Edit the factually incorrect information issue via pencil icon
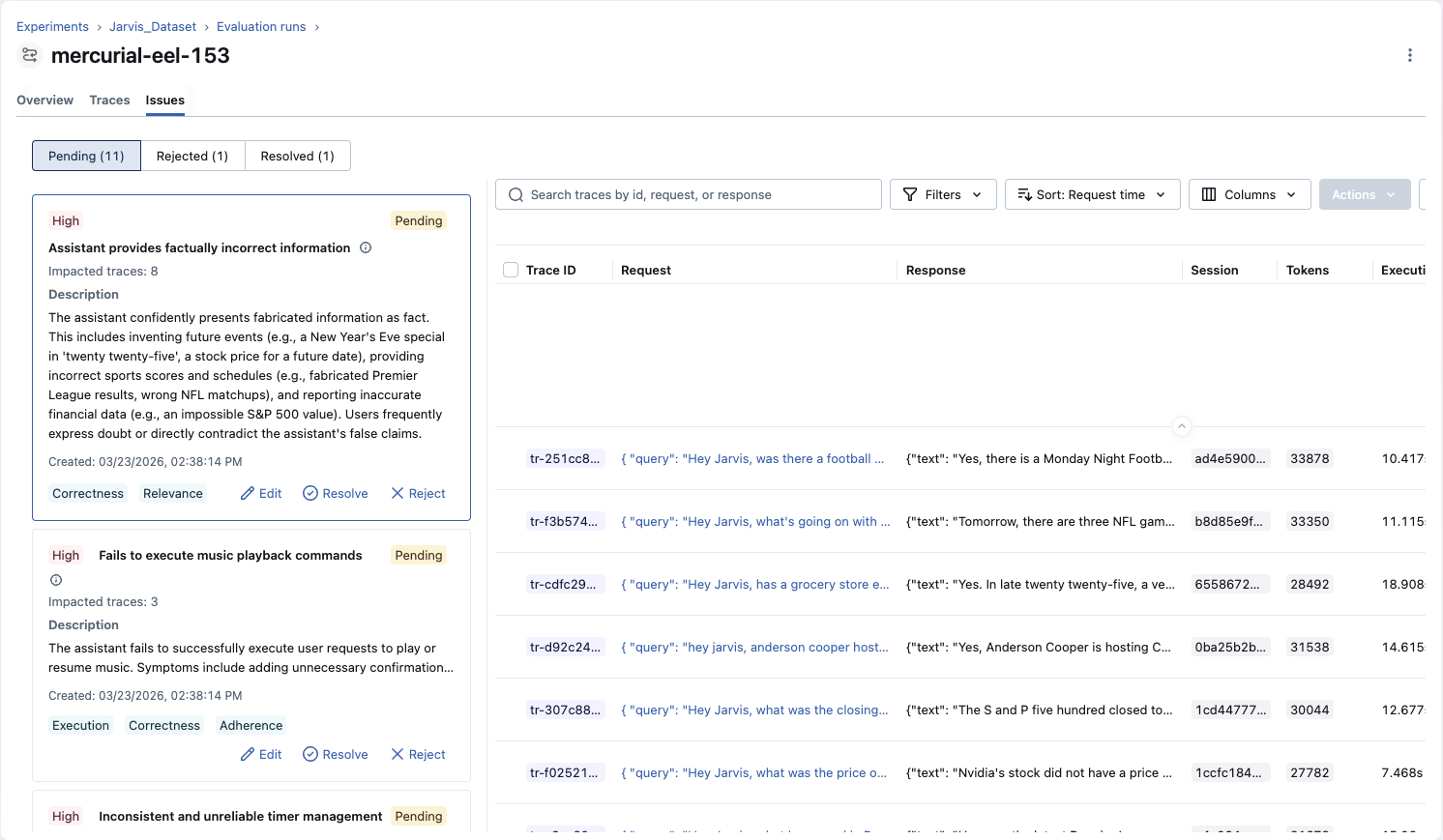The width and height of the screenshot is (1443, 840). coord(260,493)
